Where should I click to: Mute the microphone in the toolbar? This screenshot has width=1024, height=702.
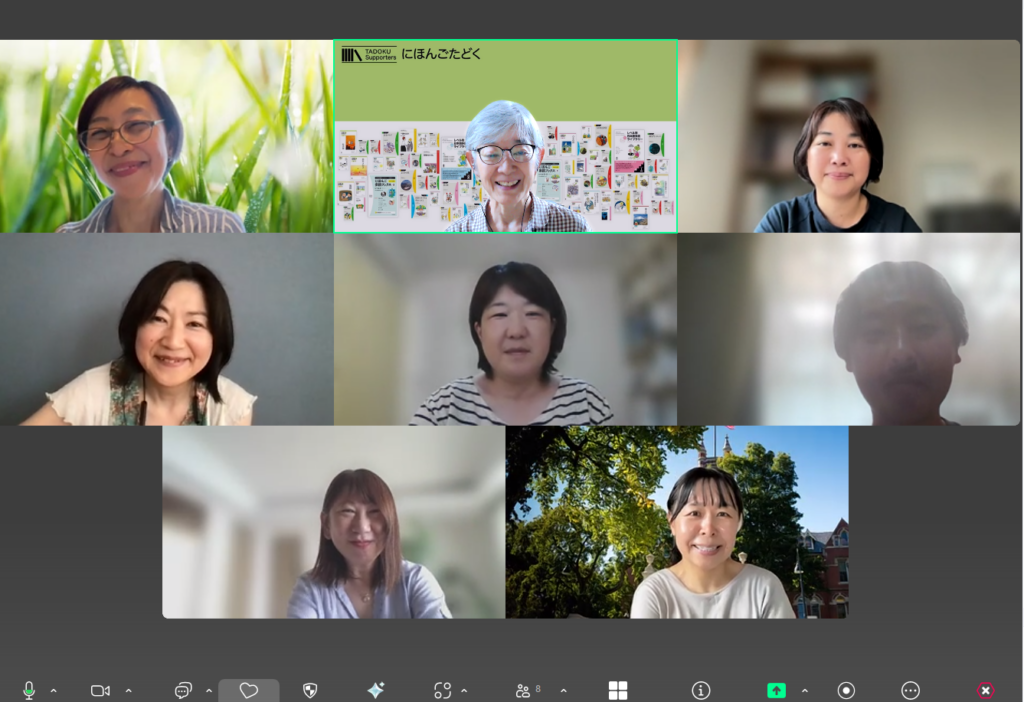tap(29, 690)
